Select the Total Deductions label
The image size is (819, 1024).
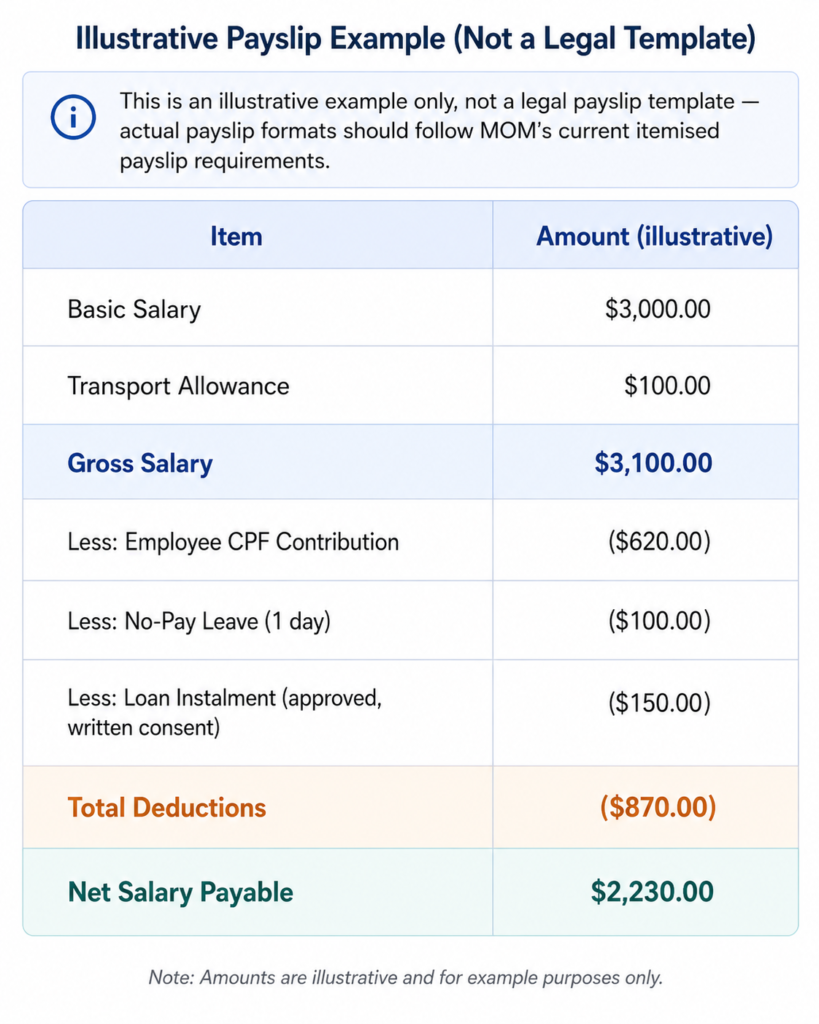coord(167,808)
